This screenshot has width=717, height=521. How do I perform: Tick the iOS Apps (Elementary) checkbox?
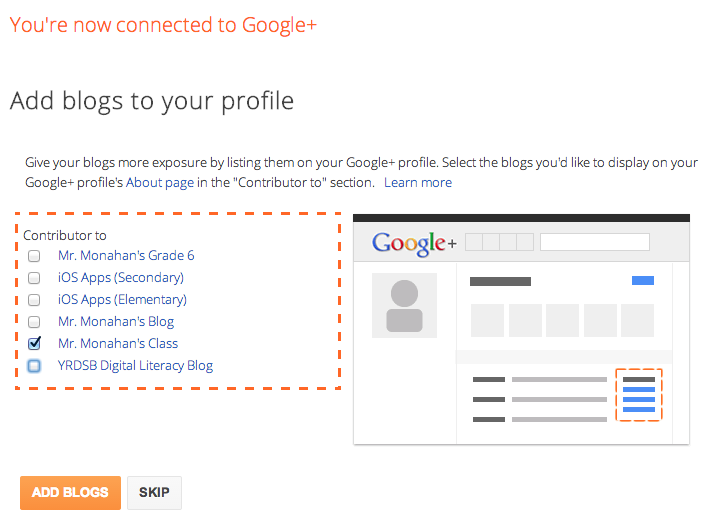click(x=34, y=300)
